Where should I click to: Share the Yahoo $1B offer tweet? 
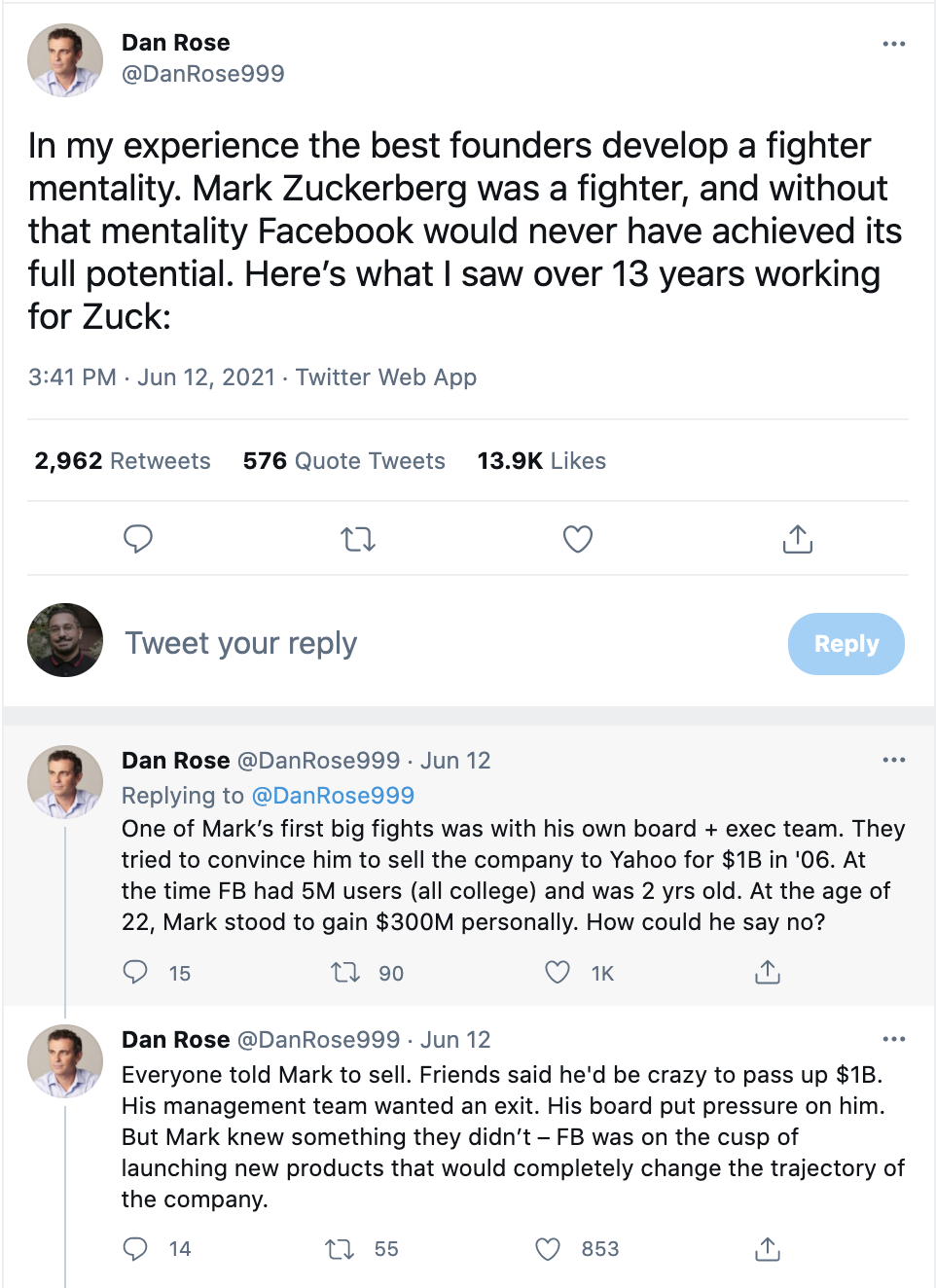(x=768, y=972)
